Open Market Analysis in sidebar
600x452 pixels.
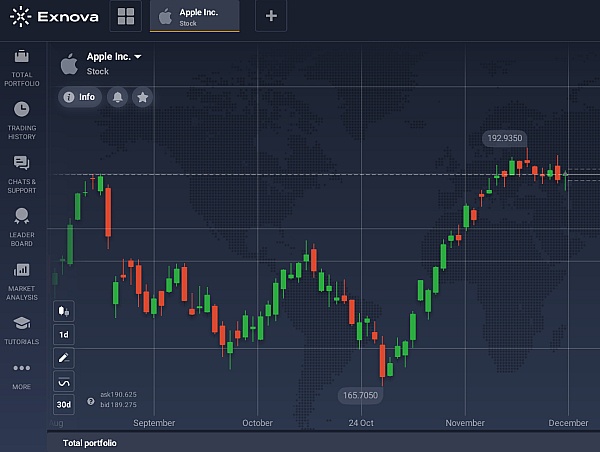22,282
